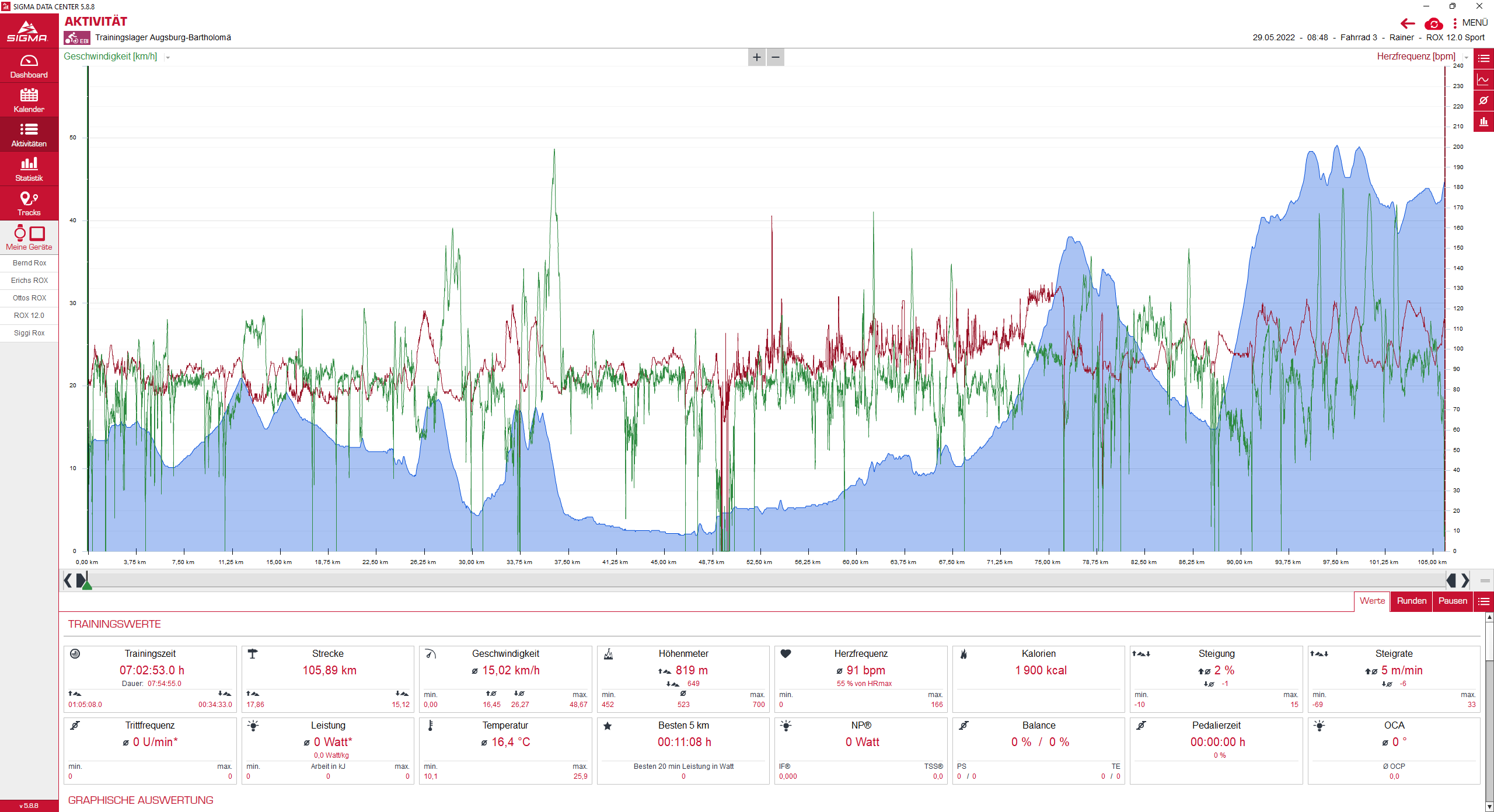The height and width of the screenshot is (812, 1494).
Task: Go to Statistik page
Action: pyautogui.click(x=29, y=169)
